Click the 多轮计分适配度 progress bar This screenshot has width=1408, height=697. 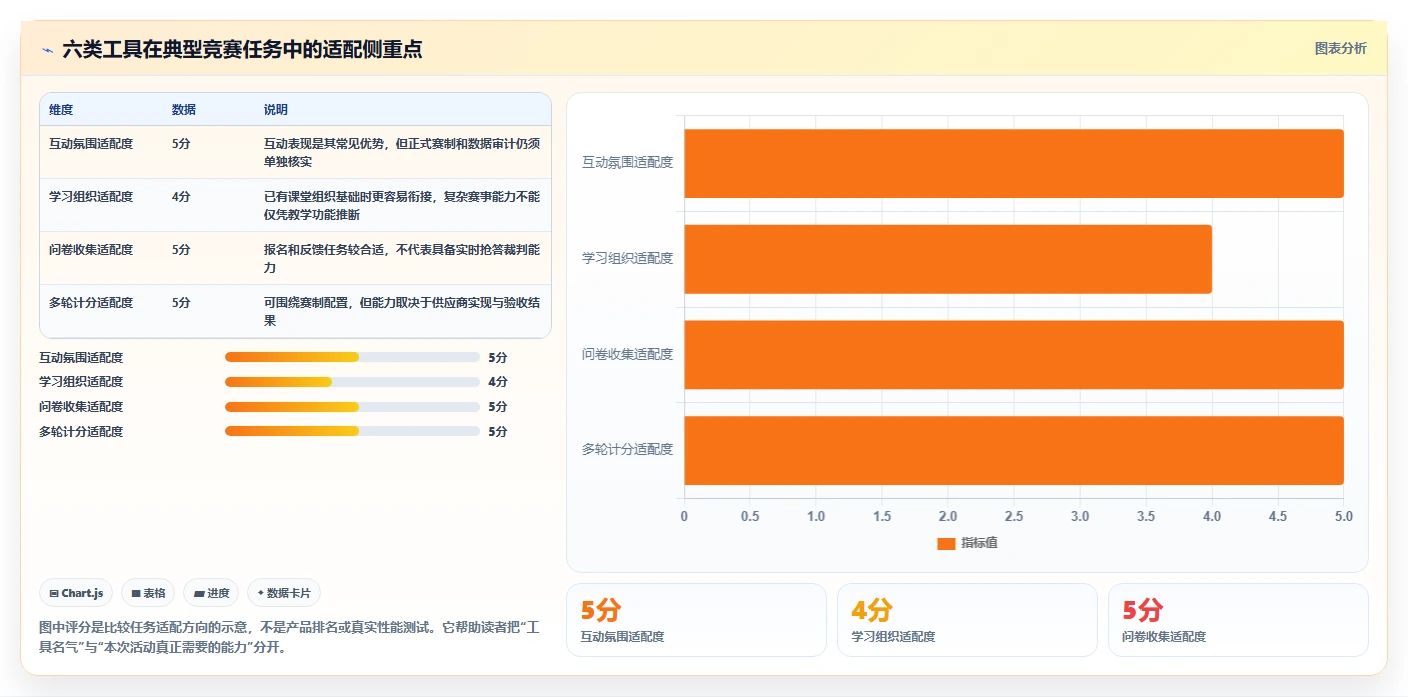coord(352,431)
